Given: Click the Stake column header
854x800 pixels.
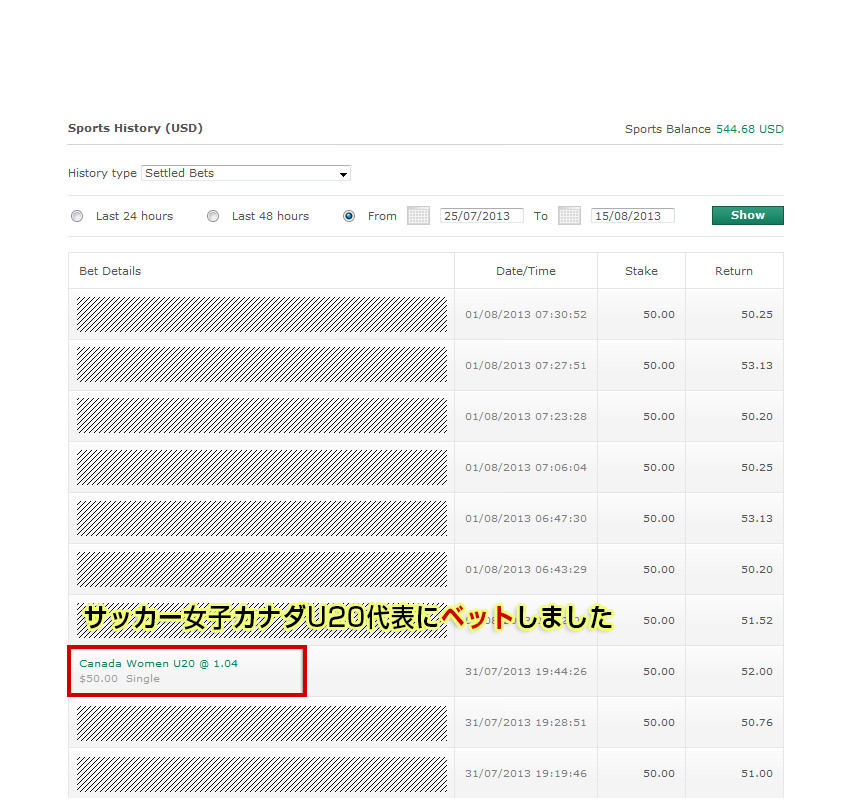Looking at the screenshot, I should (641, 271).
